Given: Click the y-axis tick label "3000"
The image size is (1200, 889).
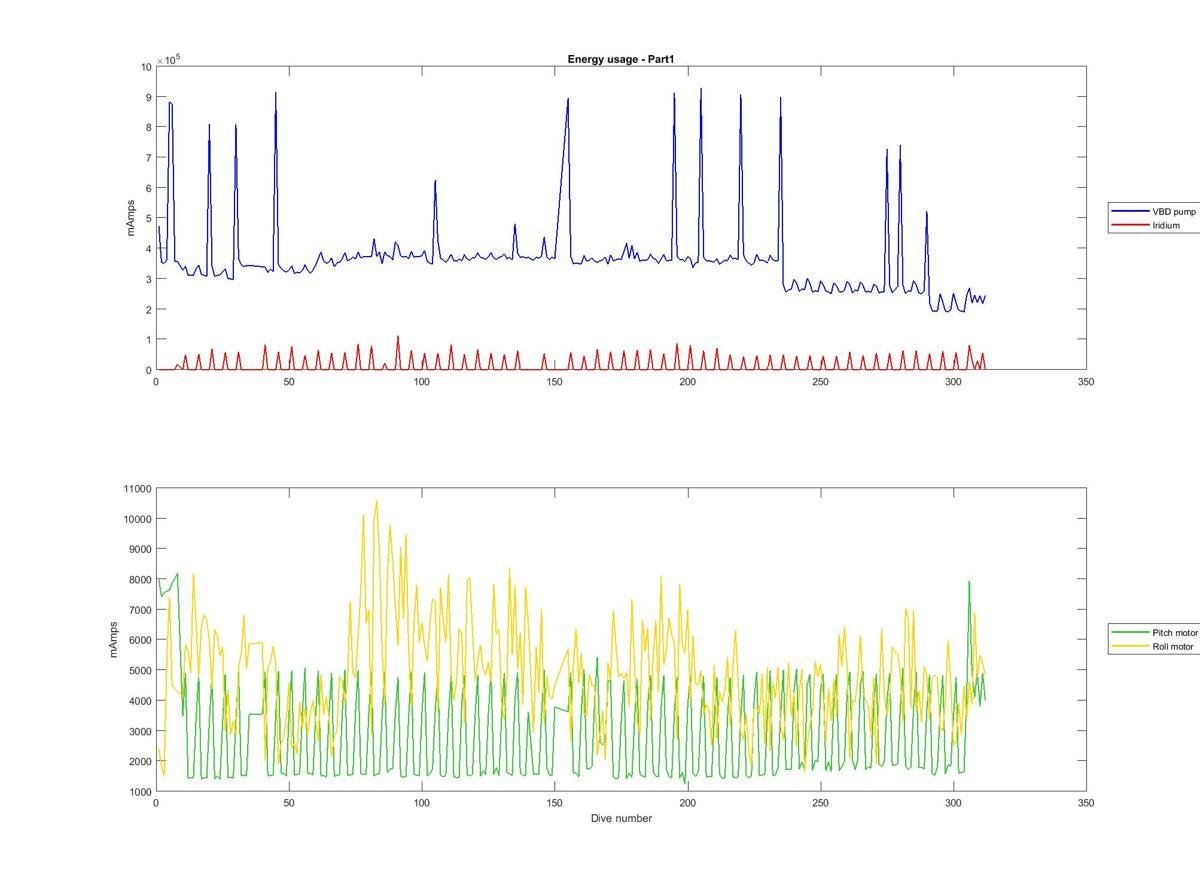Looking at the screenshot, I should click(x=138, y=731).
